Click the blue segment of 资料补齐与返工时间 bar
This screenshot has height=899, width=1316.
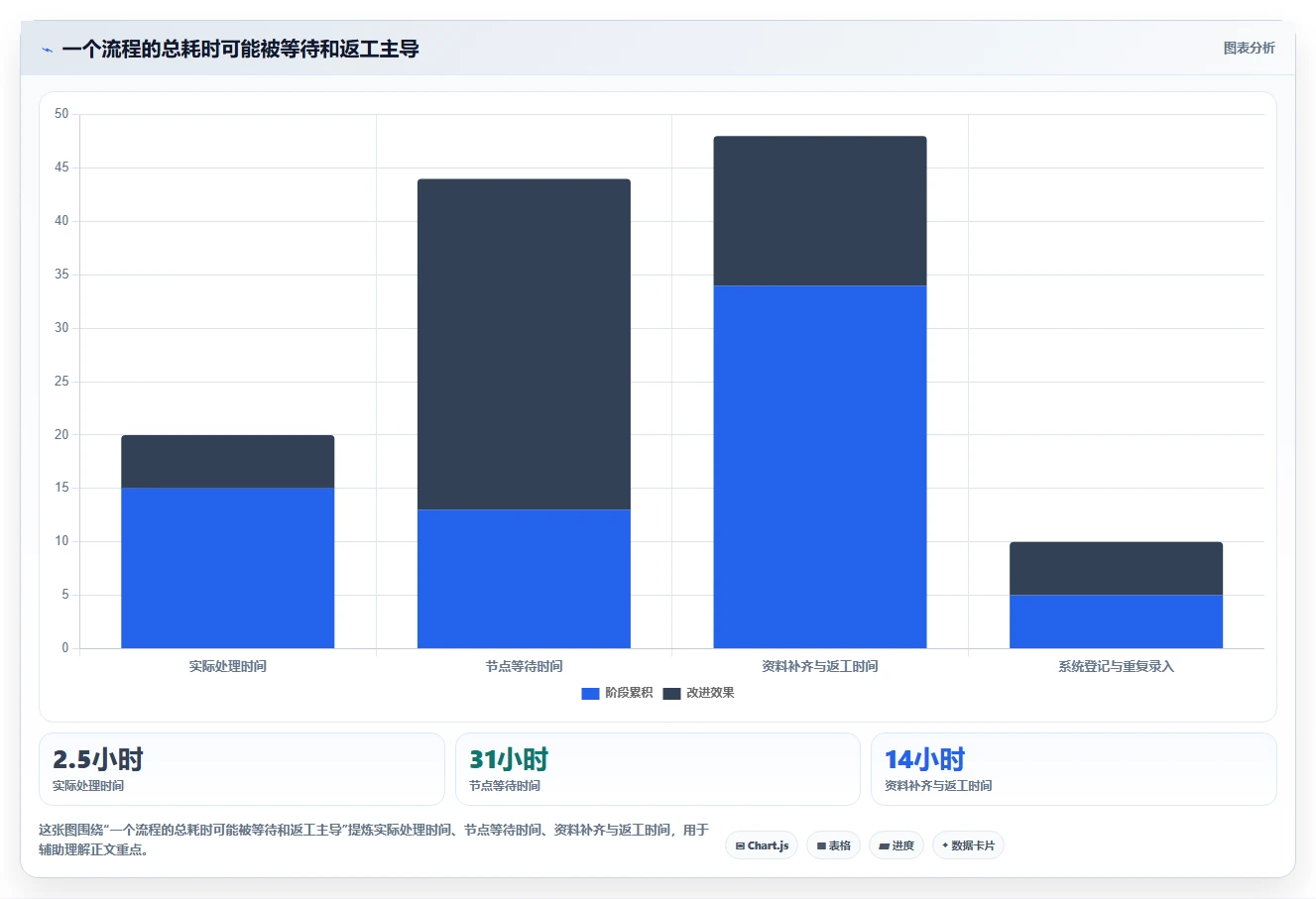pos(820,467)
